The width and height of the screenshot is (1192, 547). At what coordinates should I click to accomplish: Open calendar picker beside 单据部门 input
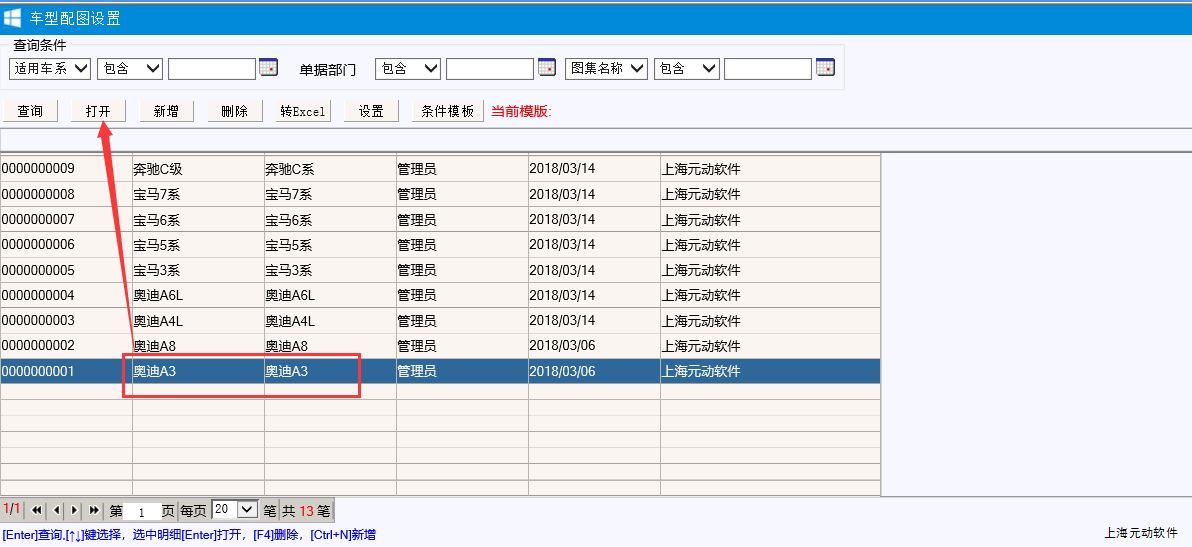[x=546, y=68]
